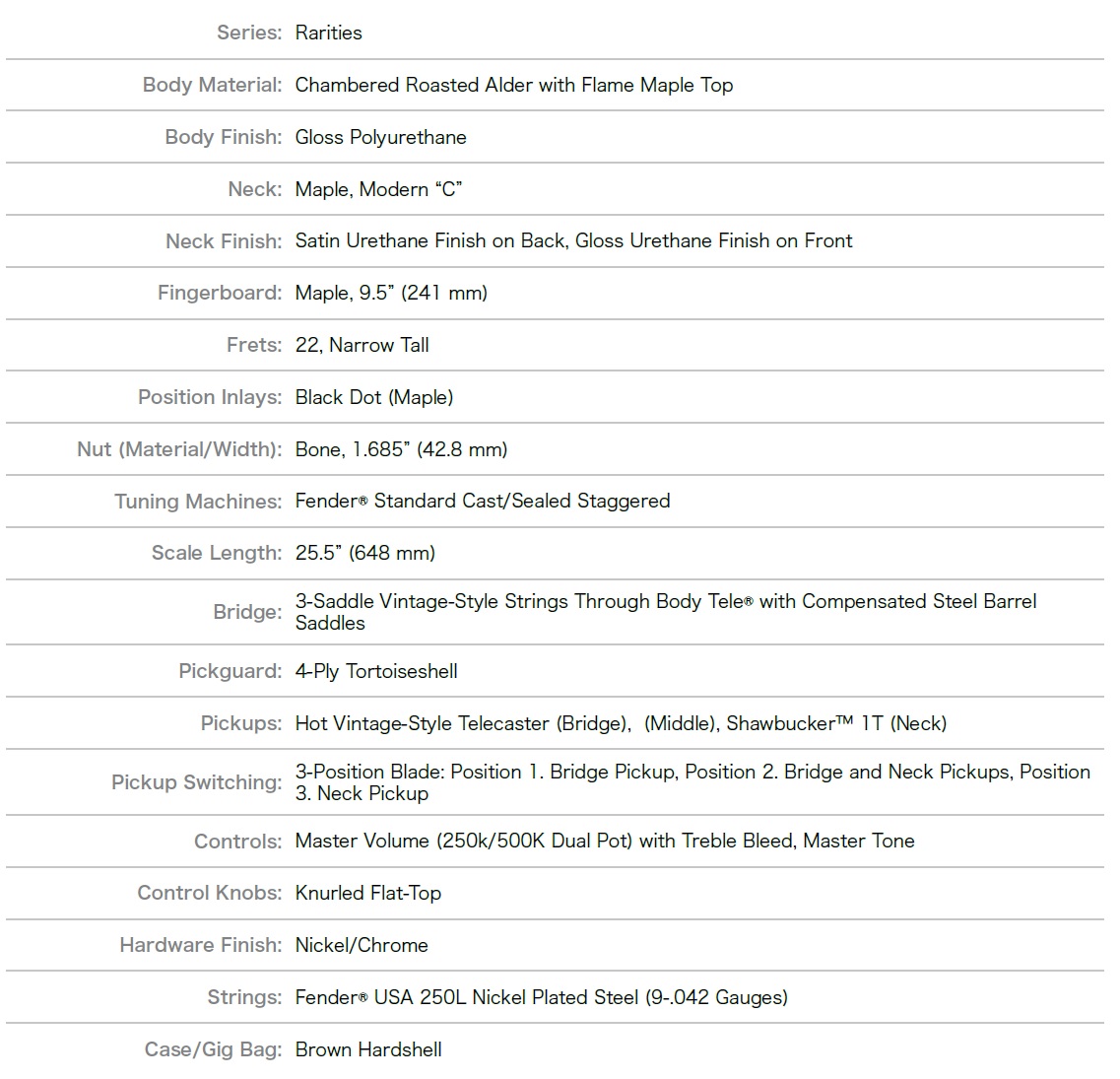
Task: Click the Body Material value text
Action: click(514, 85)
